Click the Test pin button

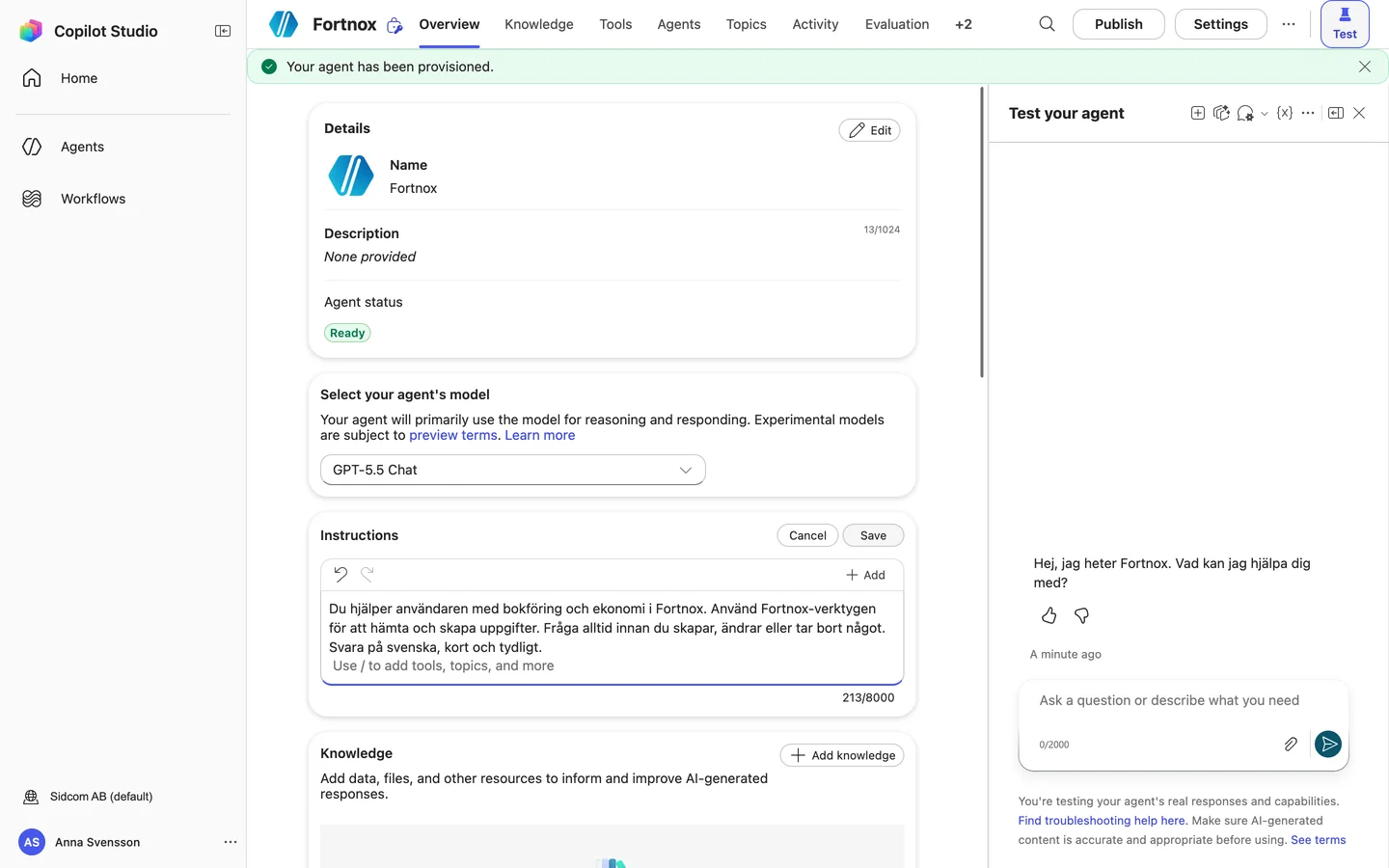pos(1345,24)
